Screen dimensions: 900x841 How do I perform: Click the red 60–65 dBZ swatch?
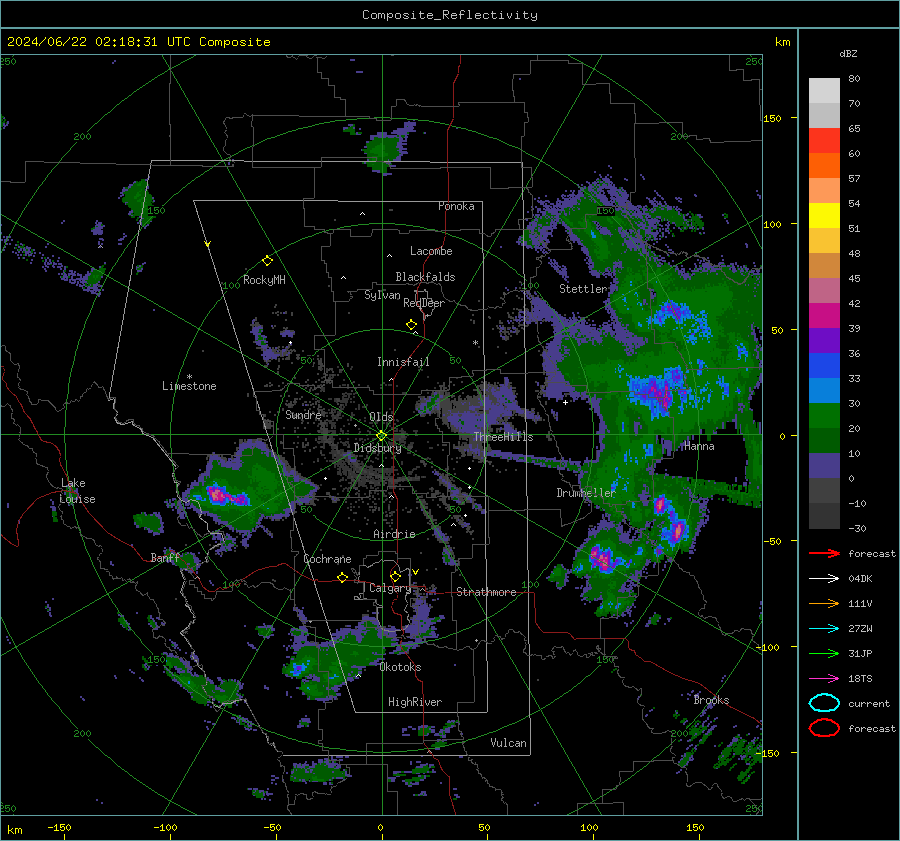pos(824,141)
